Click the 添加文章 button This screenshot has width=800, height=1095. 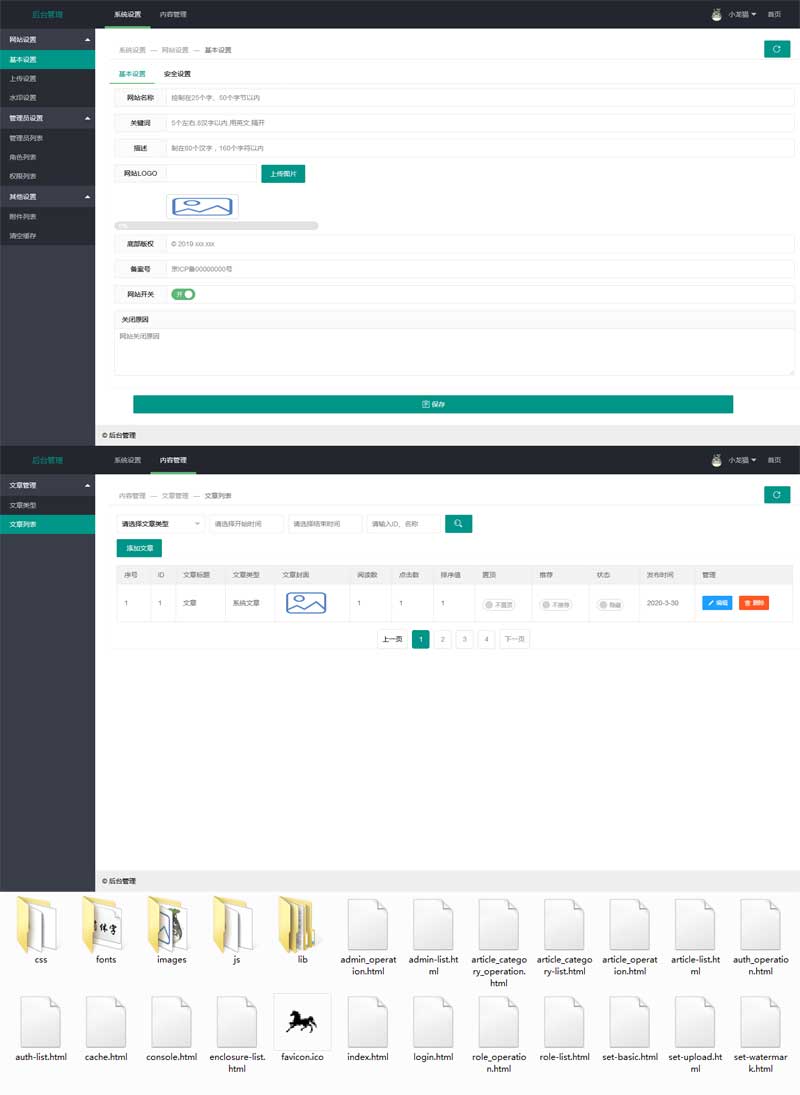[x=140, y=548]
